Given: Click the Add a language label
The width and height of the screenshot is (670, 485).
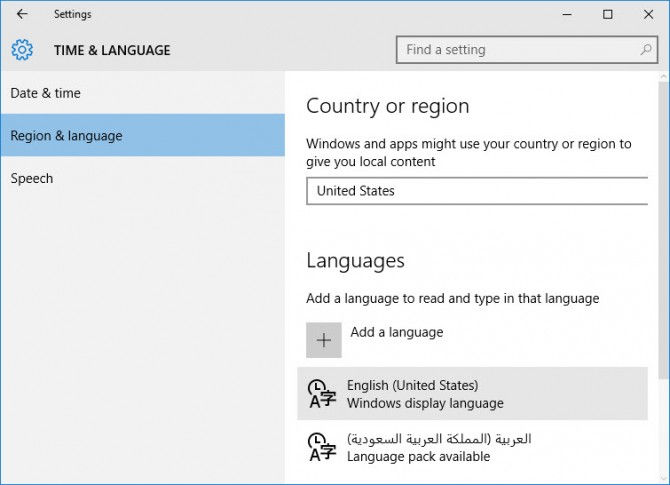Looking at the screenshot, I should (397, 332).
